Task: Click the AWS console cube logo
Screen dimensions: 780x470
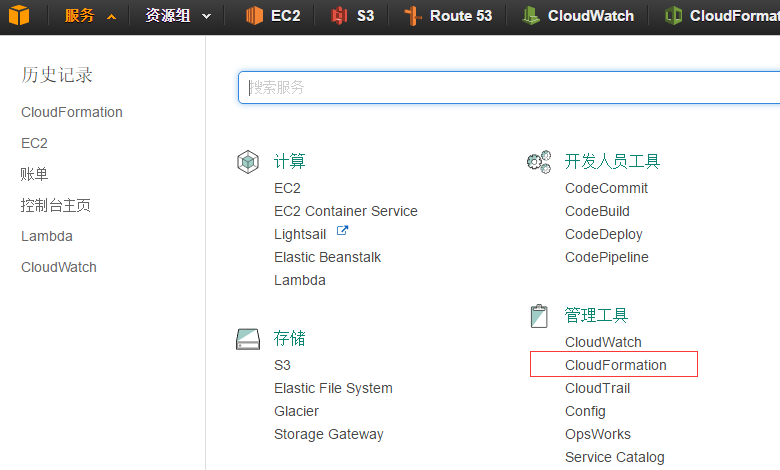Action: [19, 15]
